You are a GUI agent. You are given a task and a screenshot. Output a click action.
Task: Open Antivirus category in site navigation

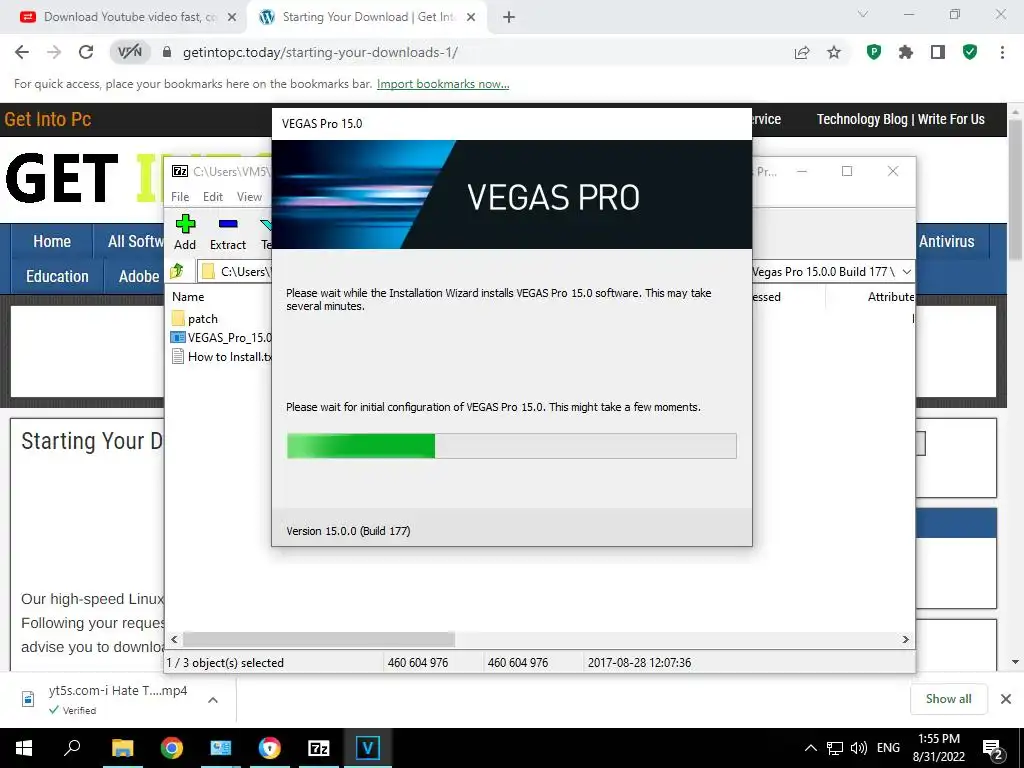point(947,241)
